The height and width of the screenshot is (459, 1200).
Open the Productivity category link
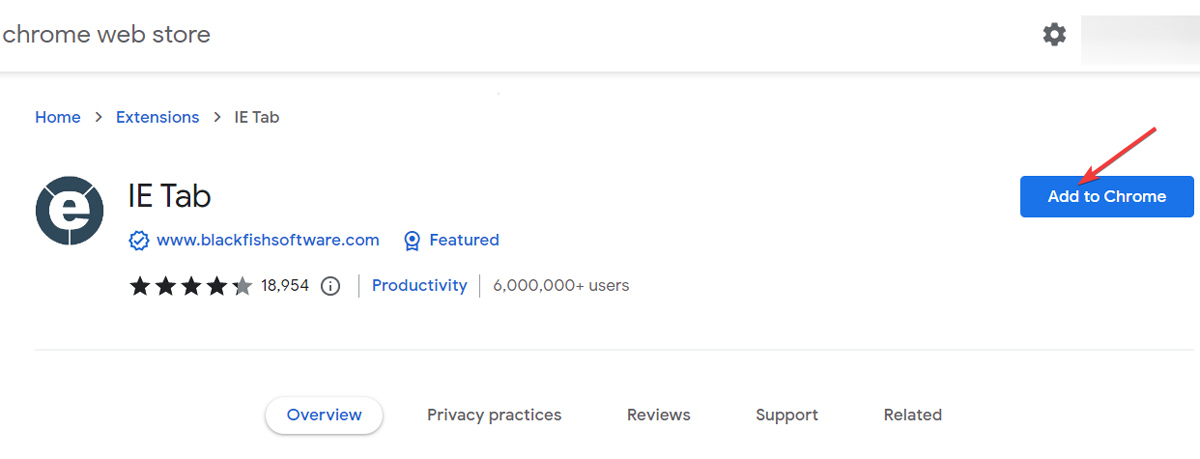tap(419, 285)
